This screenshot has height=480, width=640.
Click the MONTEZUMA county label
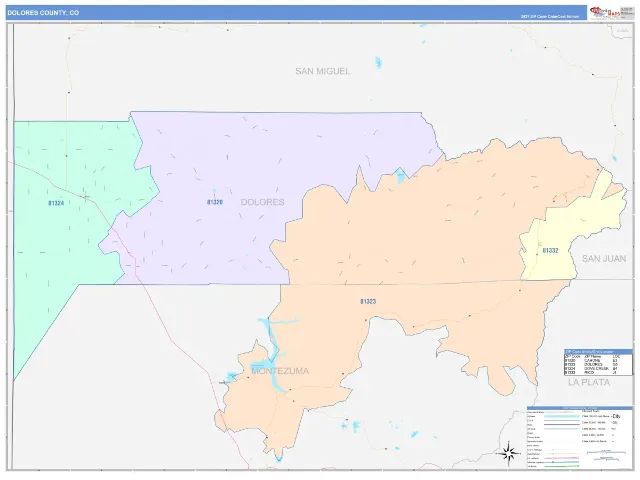280,371
